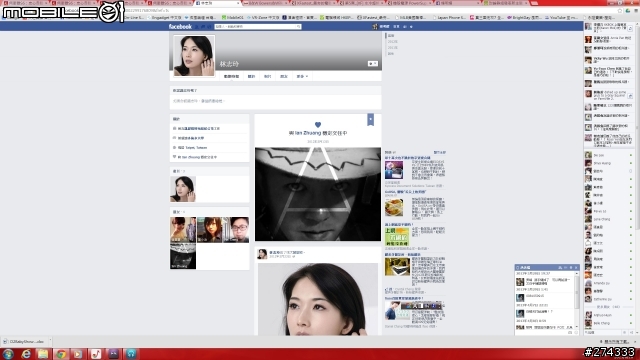Open iTunes icon on taskbar
The height and width of the screenshot is (360, 640).
point(96,353)
